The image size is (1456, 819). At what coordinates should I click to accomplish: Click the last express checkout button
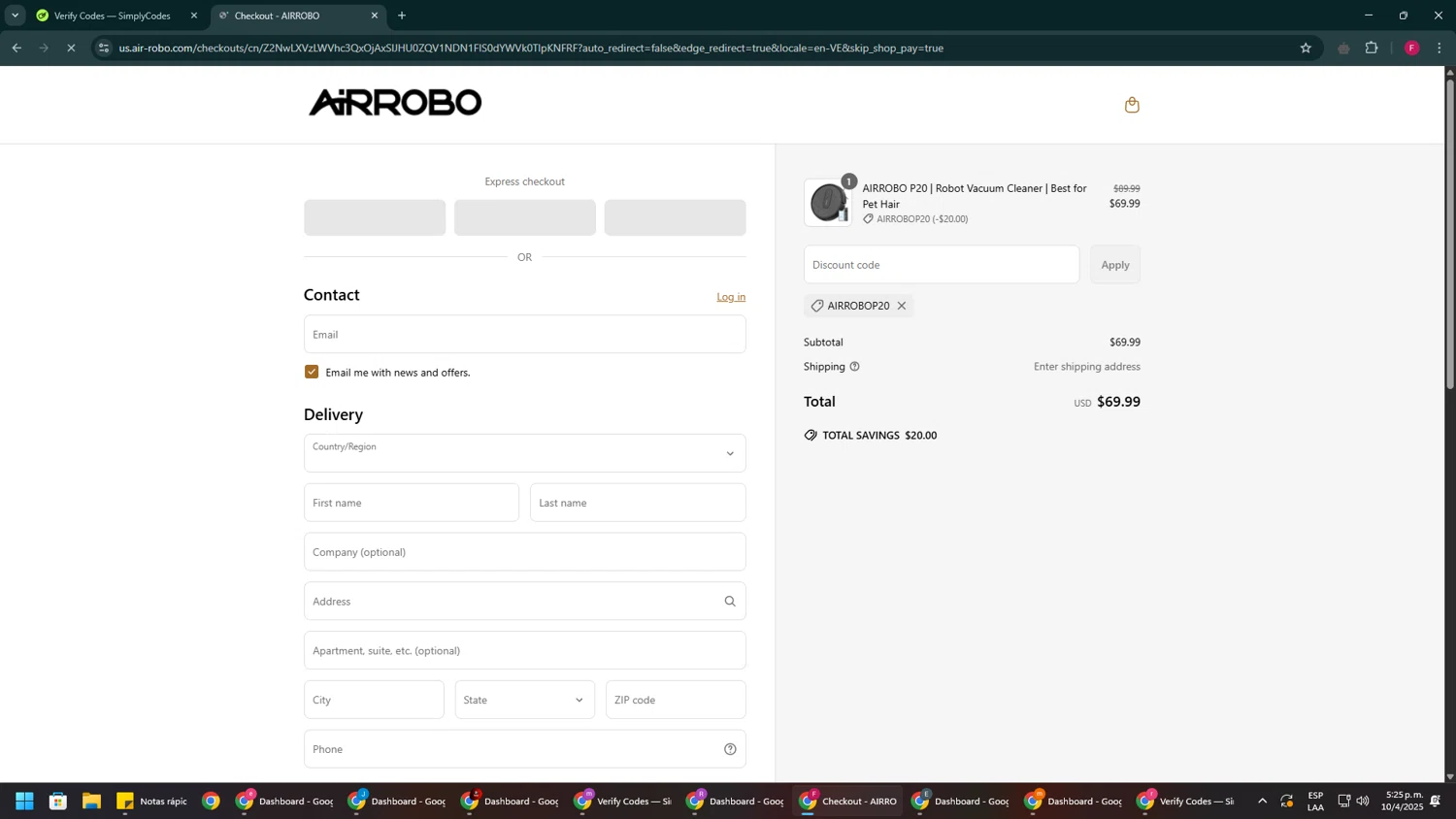pos(676,217)
